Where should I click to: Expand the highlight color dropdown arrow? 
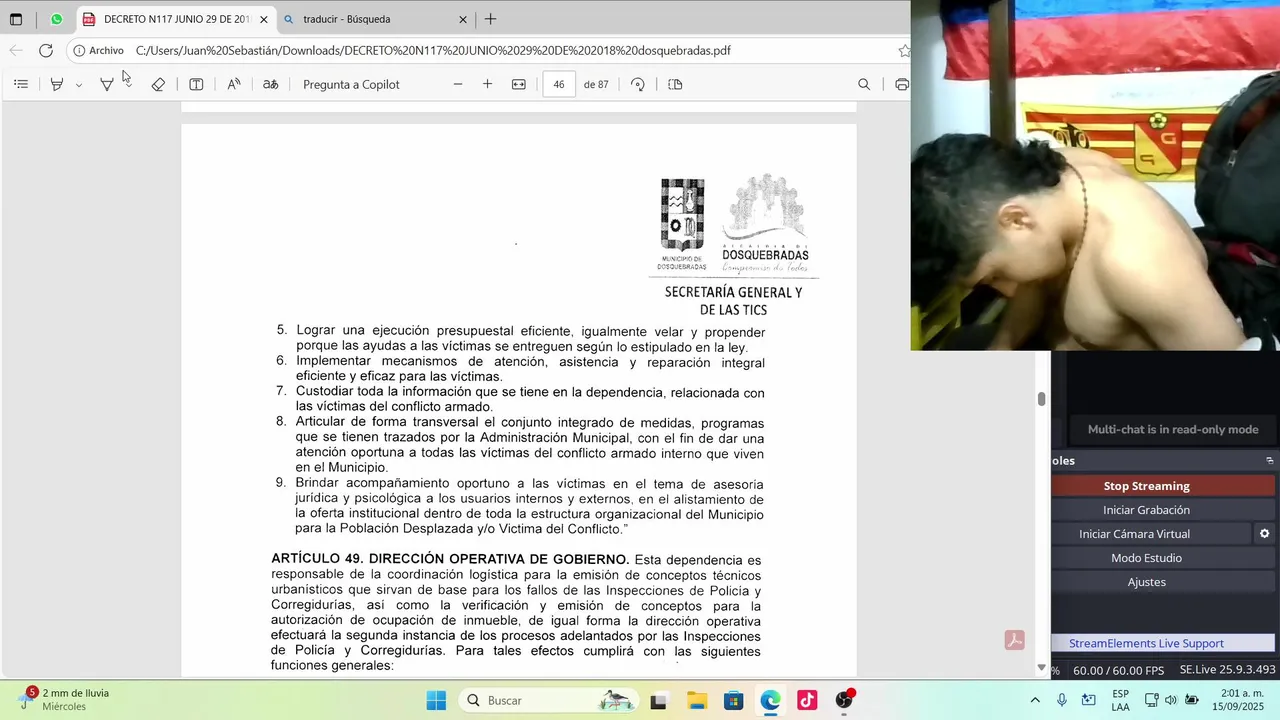click(x=79, y=85)
